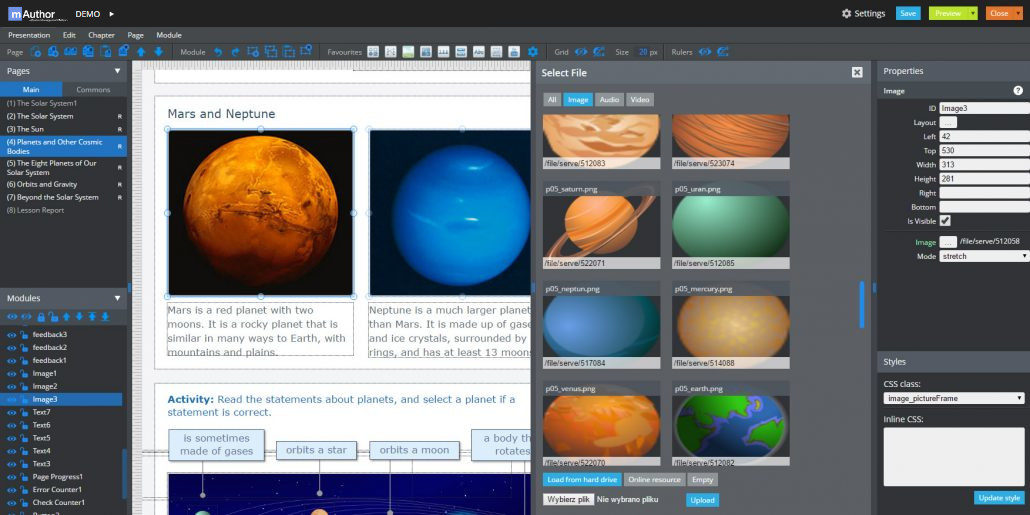The image size is (1030, 515).
Task: Collapse the Pages panel triangle
Action: (x=118, y=71)
